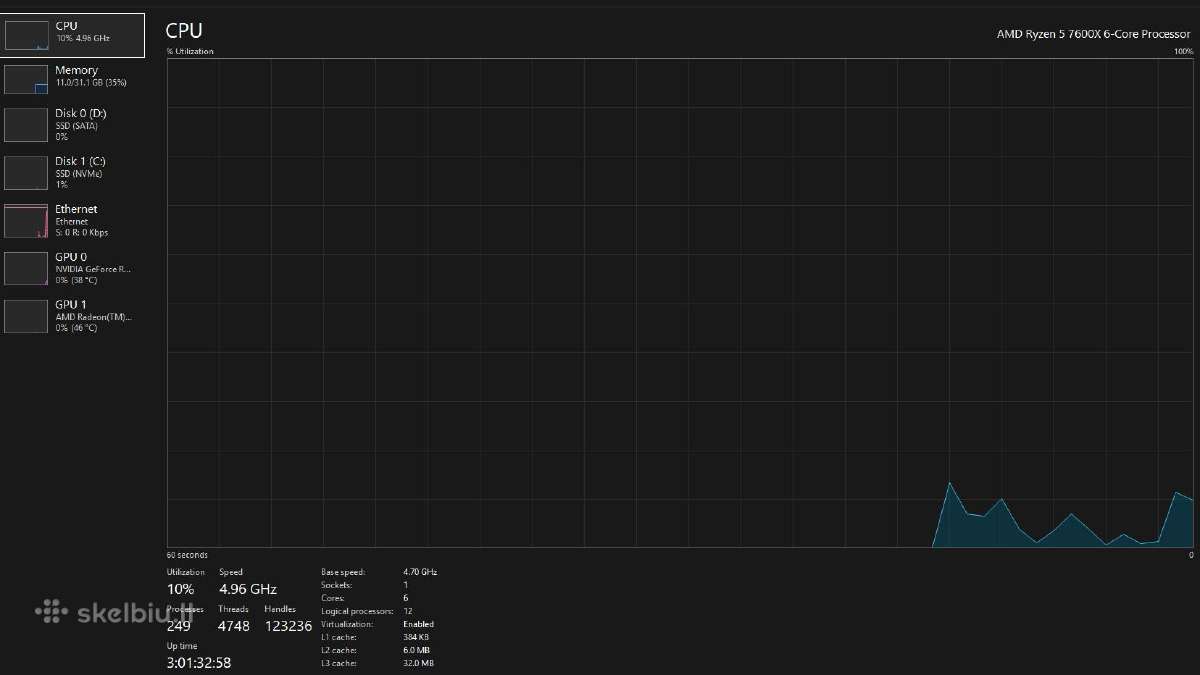Open the GPU 1 AMD Radeon entry

[73, 316]
